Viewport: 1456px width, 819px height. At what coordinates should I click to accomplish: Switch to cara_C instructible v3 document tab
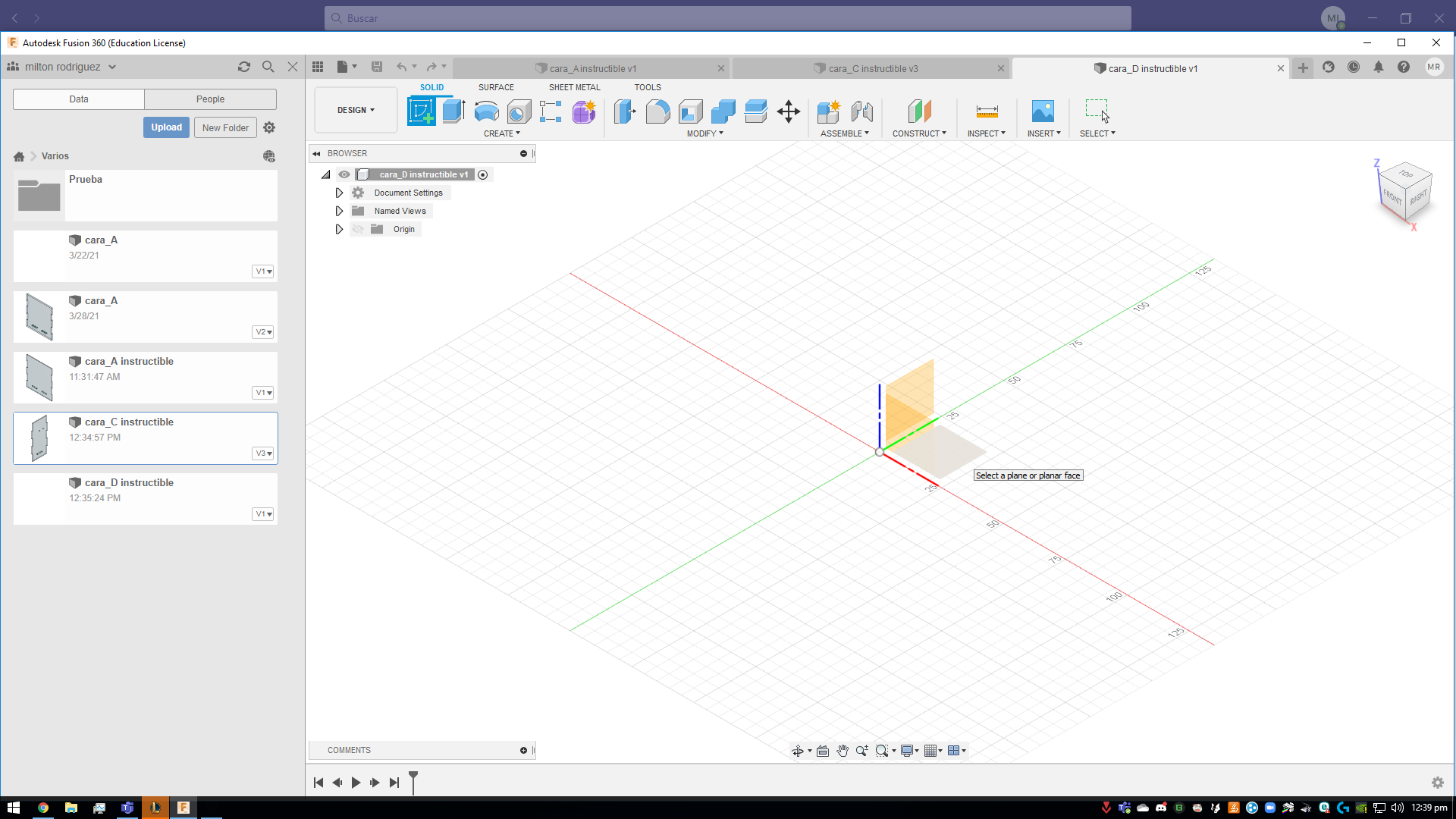[x=872, y=68]
